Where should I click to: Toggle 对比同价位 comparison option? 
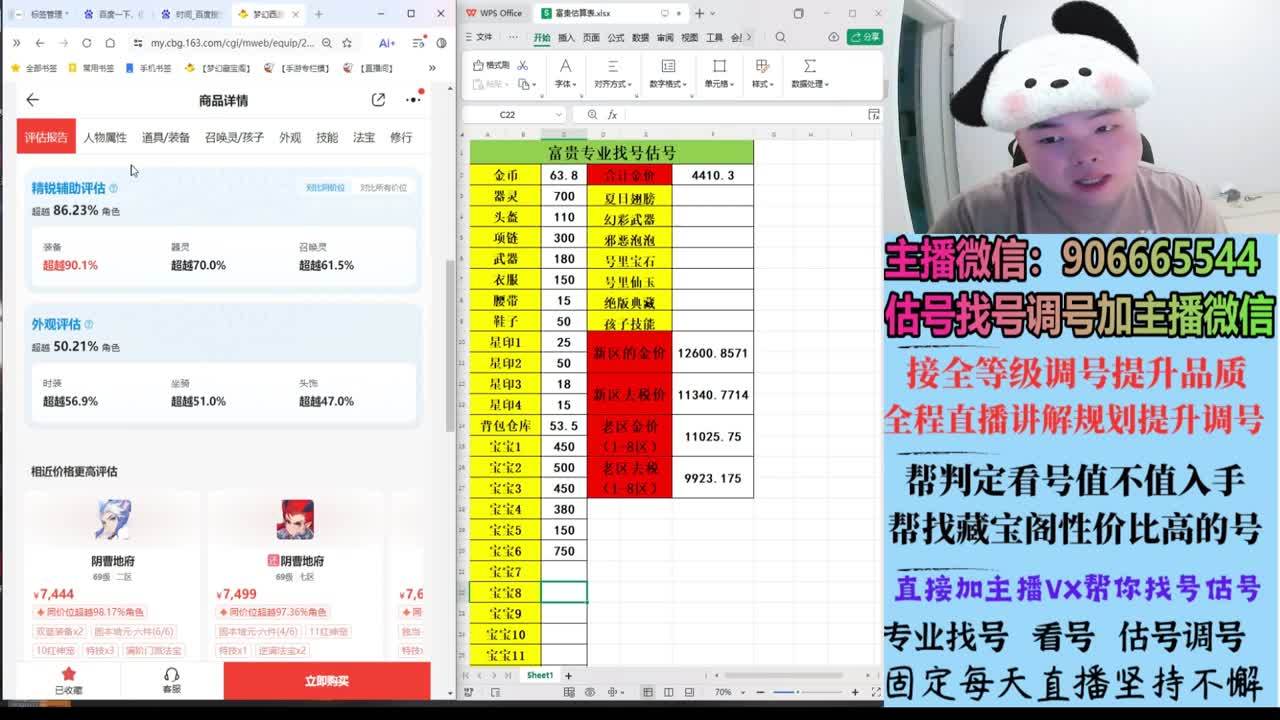[325, 188]
